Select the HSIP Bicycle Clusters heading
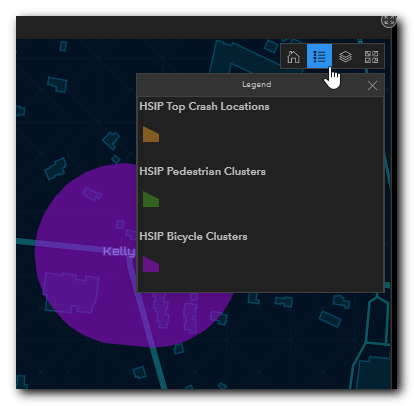The width and height of the screenshot is (414, 406). coord(193,236)
